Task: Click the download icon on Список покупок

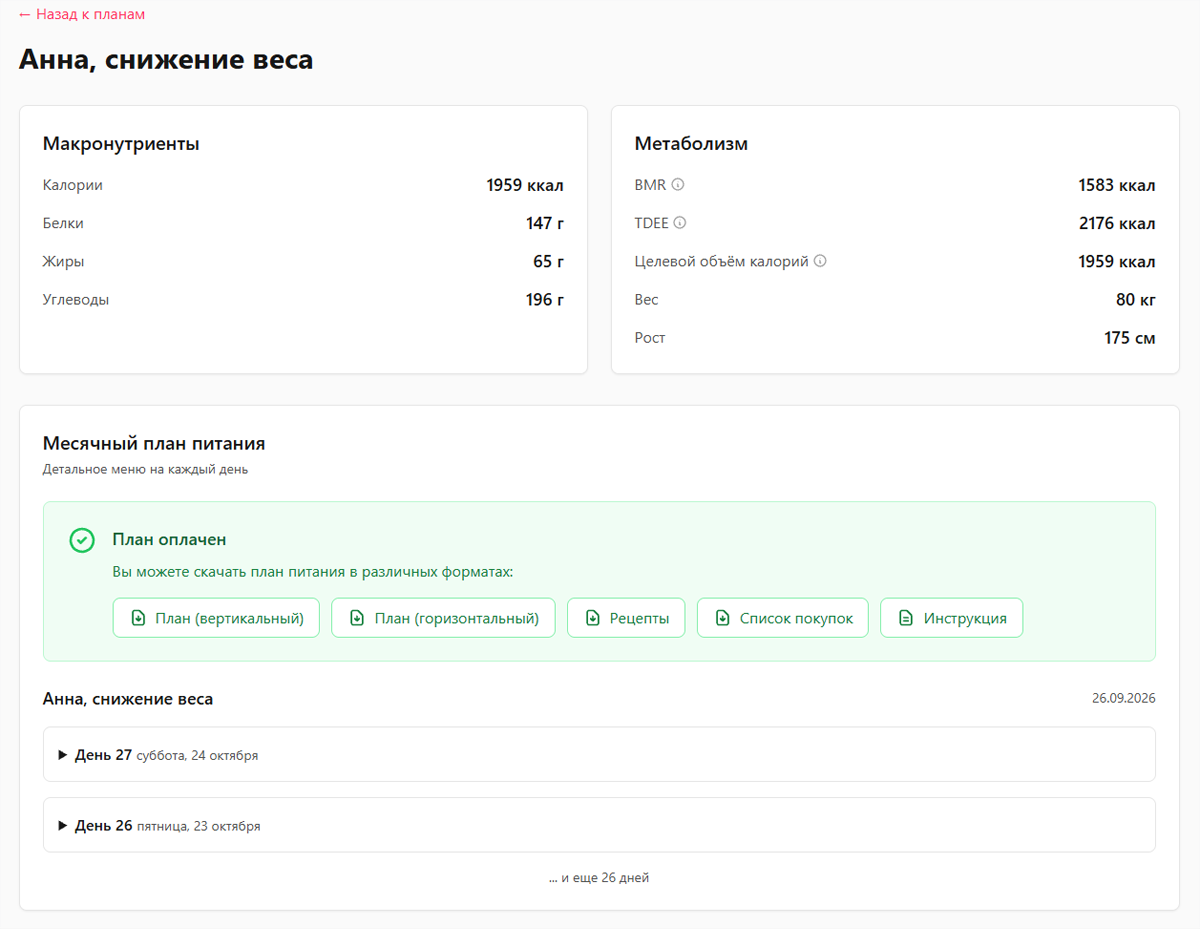Action: click(x=723, y=618)
